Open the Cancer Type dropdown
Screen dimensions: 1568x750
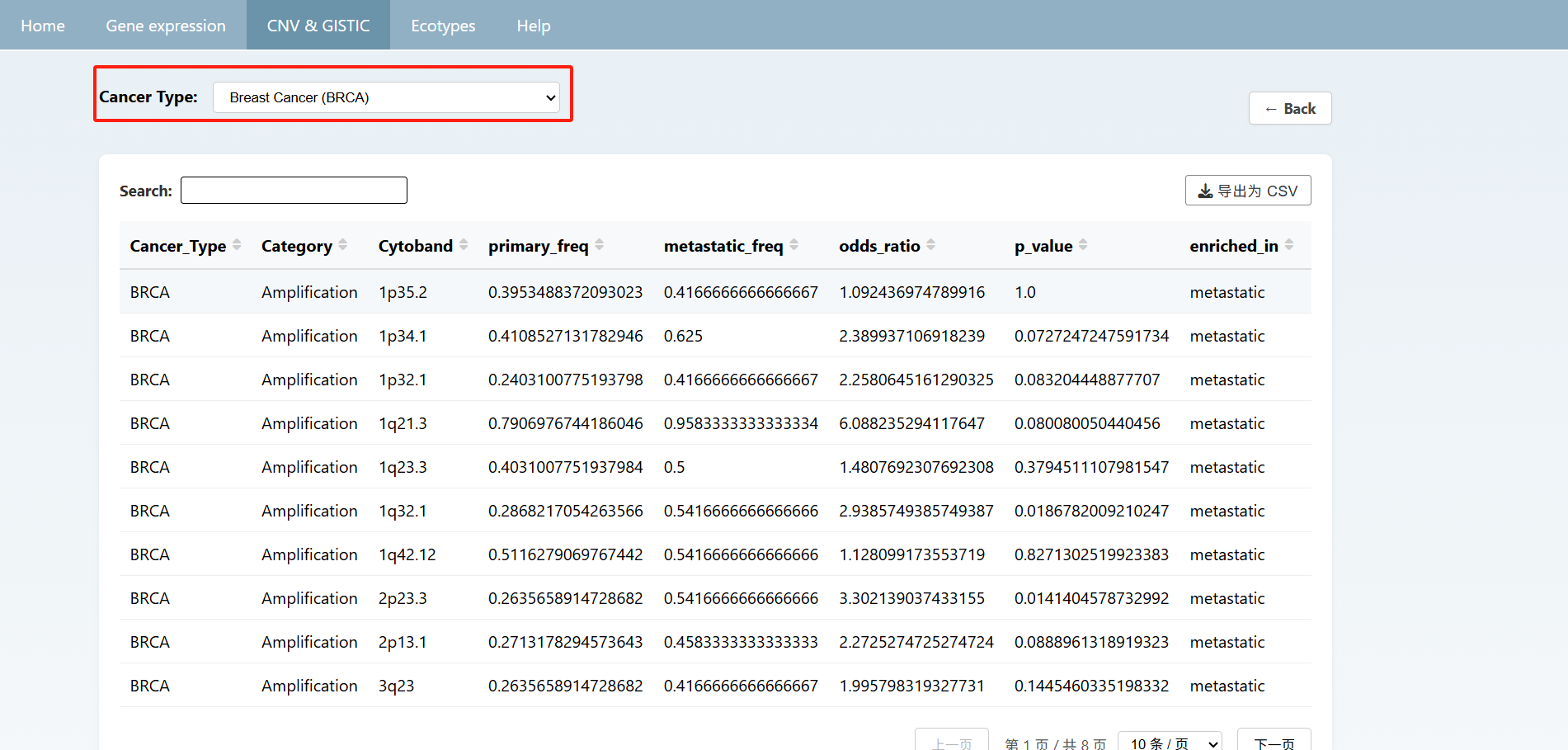click(x=386, y=97)
